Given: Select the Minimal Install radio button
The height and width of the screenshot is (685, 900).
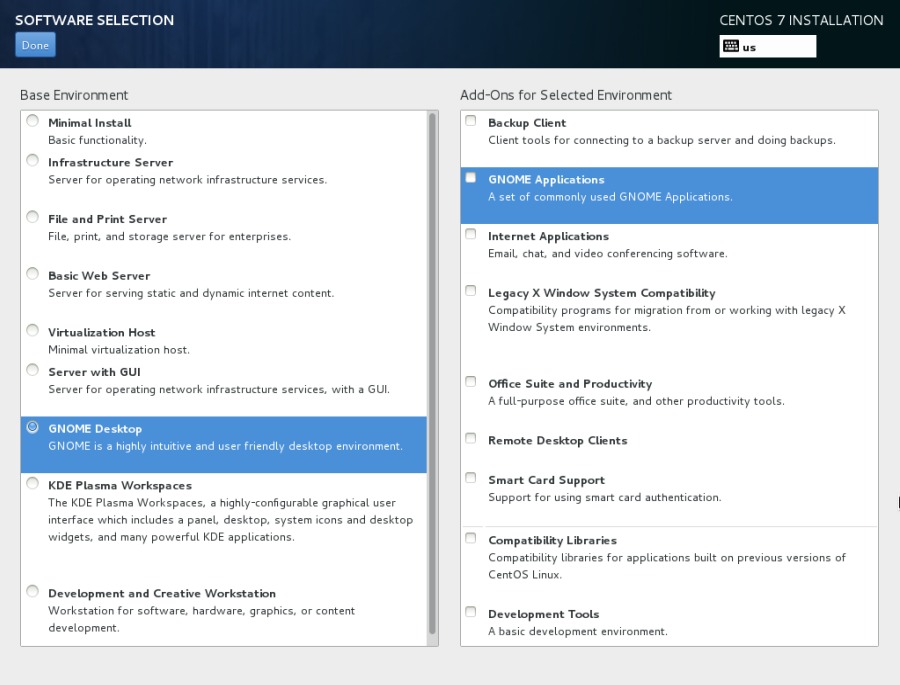Looking at the screenshot, I should [x=33, y=121].
